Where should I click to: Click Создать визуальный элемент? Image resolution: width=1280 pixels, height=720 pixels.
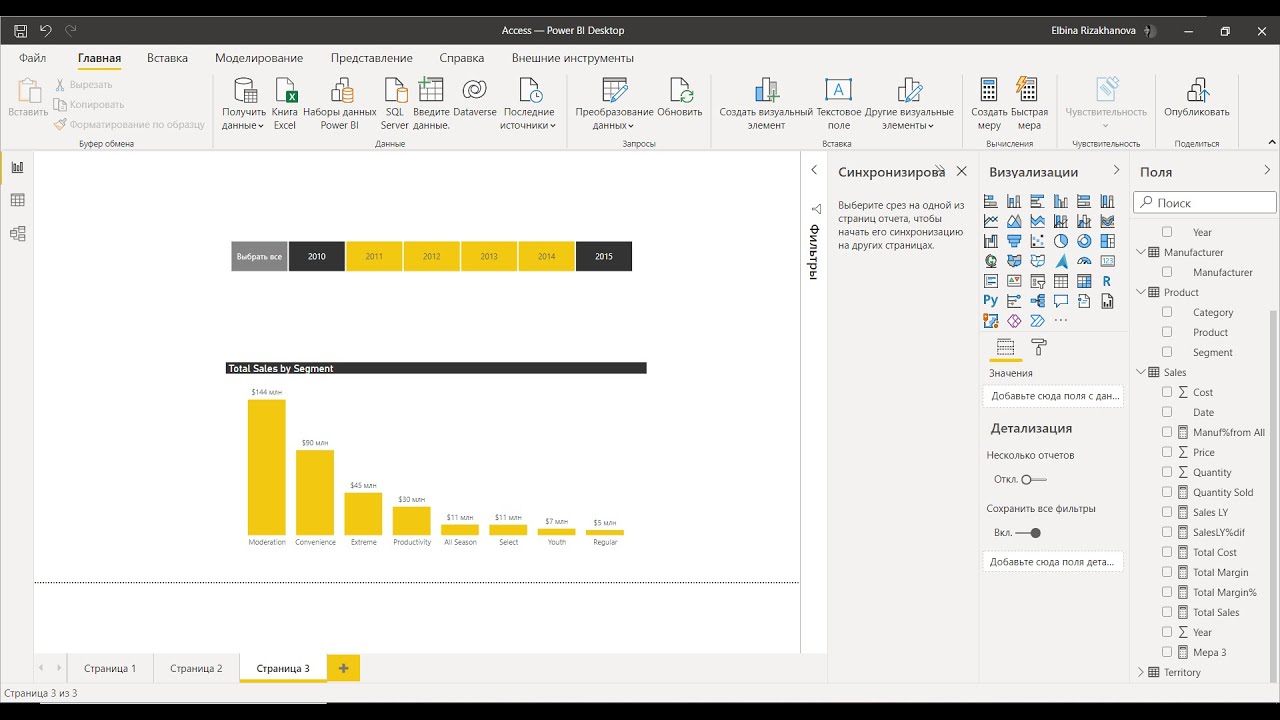pyautogui.click(x=766, y=104)
